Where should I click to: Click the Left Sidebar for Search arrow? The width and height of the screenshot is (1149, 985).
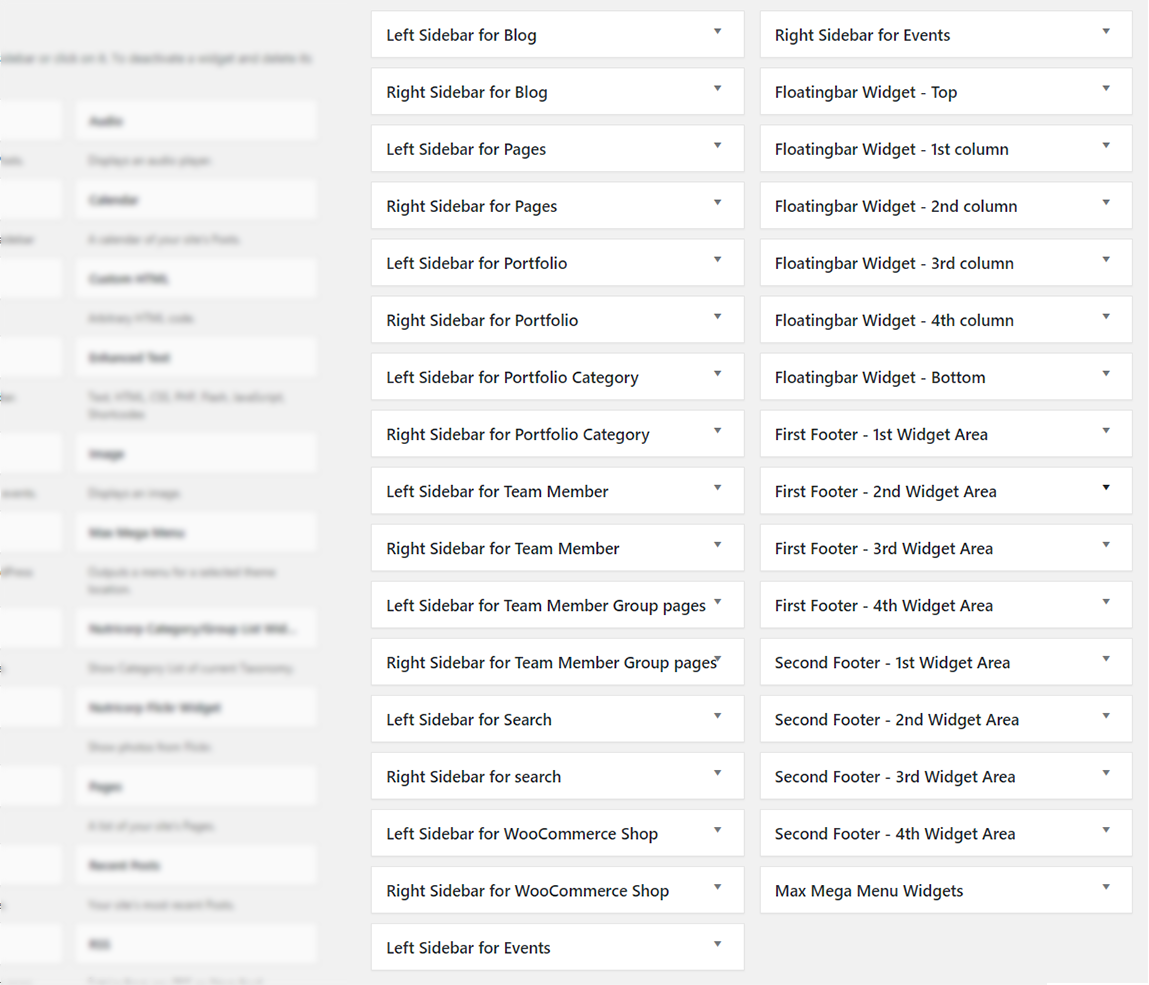point(717,716)
